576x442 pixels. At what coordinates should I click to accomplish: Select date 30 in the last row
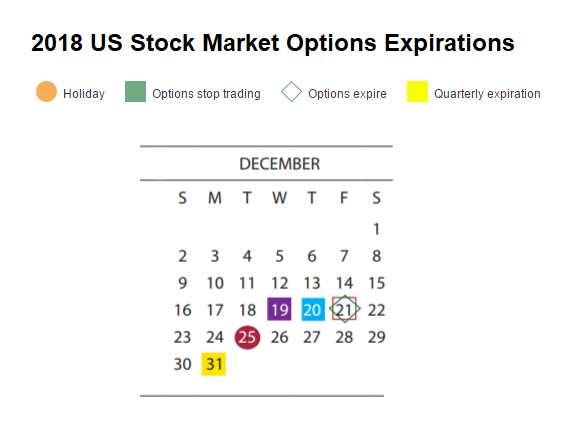point(183,364)
